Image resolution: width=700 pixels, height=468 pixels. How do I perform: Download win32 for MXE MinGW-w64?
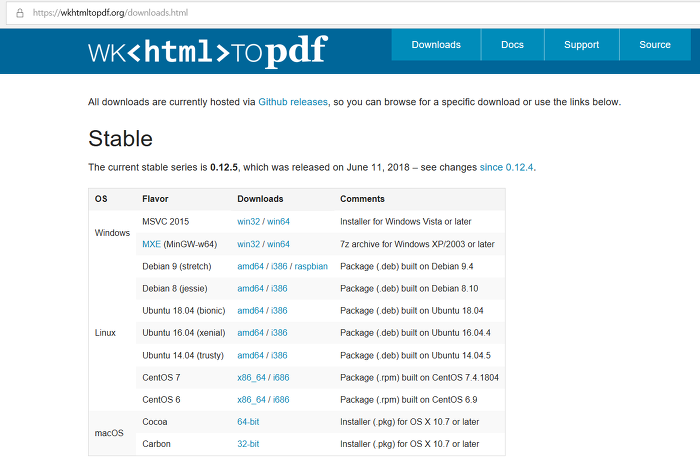pos(248,244)
